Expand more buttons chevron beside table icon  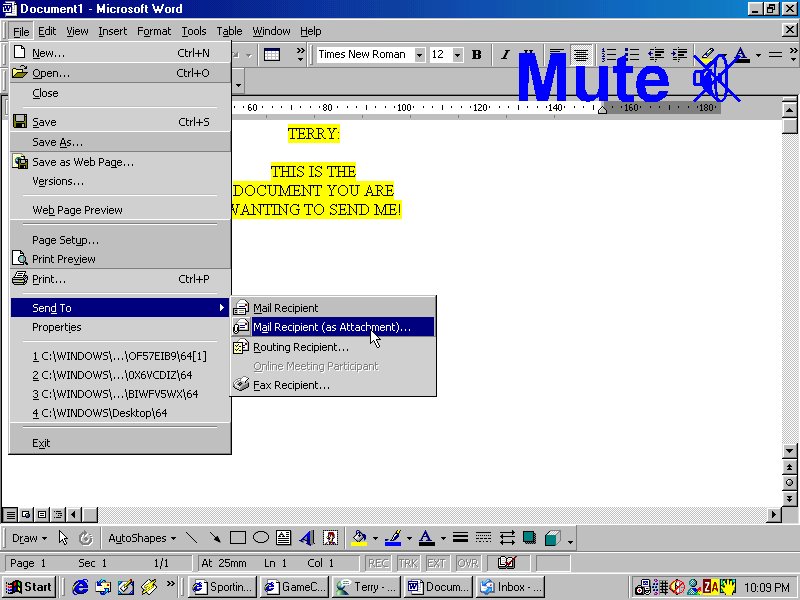300,55
